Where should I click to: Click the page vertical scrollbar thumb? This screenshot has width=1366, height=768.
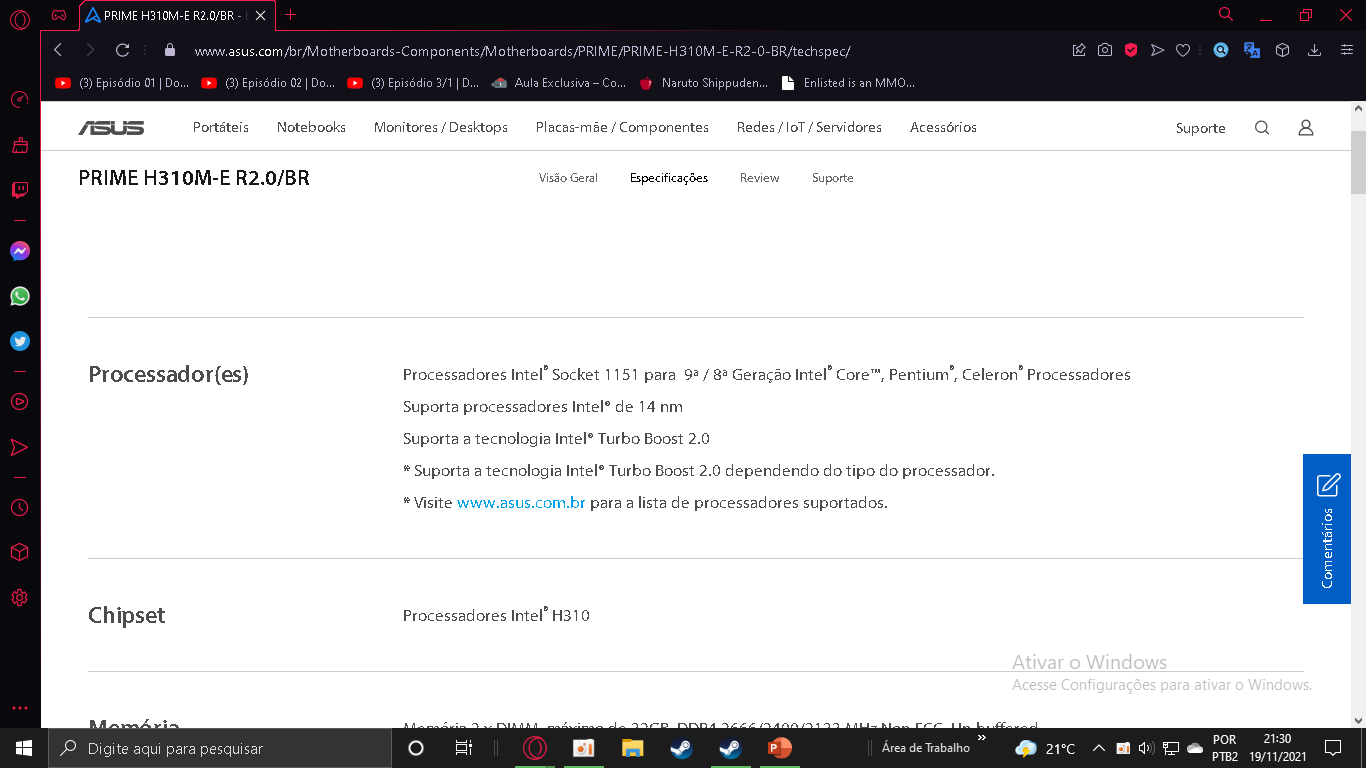tap(1358, 162)
